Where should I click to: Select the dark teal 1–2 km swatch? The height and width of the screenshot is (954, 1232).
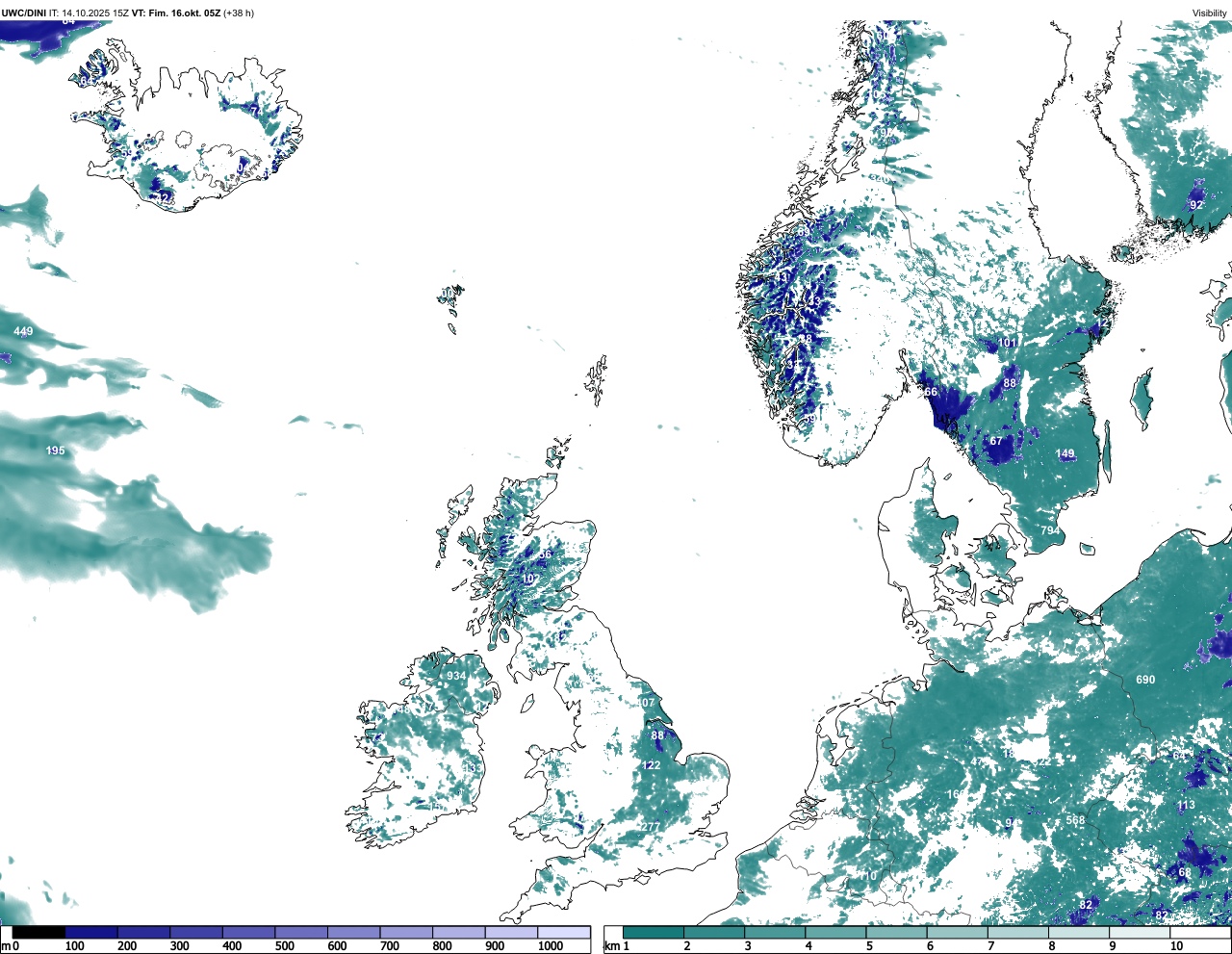tap(654, 933)
